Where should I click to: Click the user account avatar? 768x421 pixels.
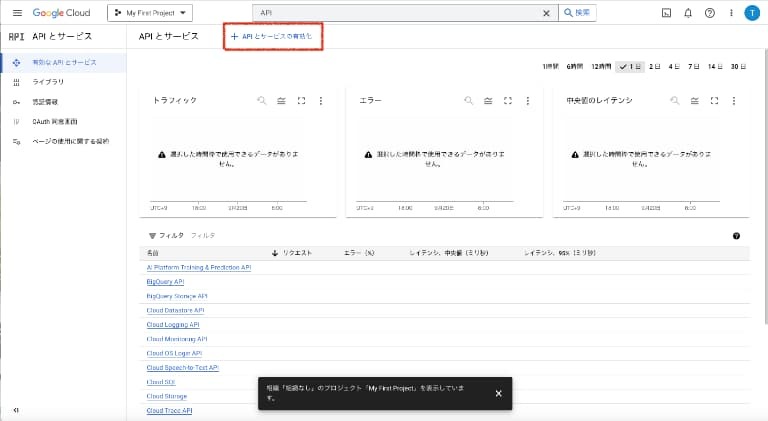[752, 12]
